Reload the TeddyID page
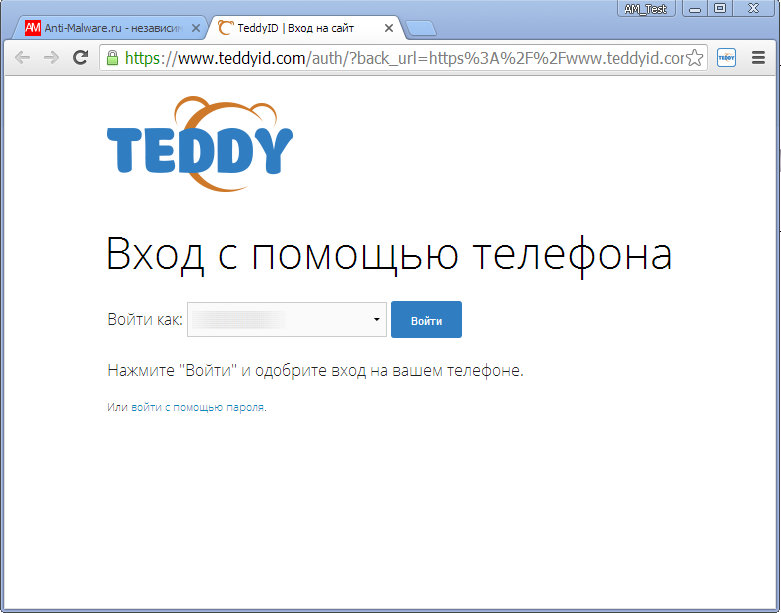781x613 pixels. [x=80, y=58]
